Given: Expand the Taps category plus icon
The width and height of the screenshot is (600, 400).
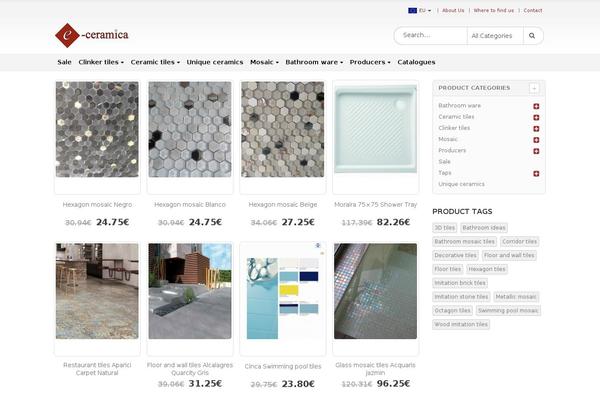Looking at the screenshot, I should coord(536,173).
